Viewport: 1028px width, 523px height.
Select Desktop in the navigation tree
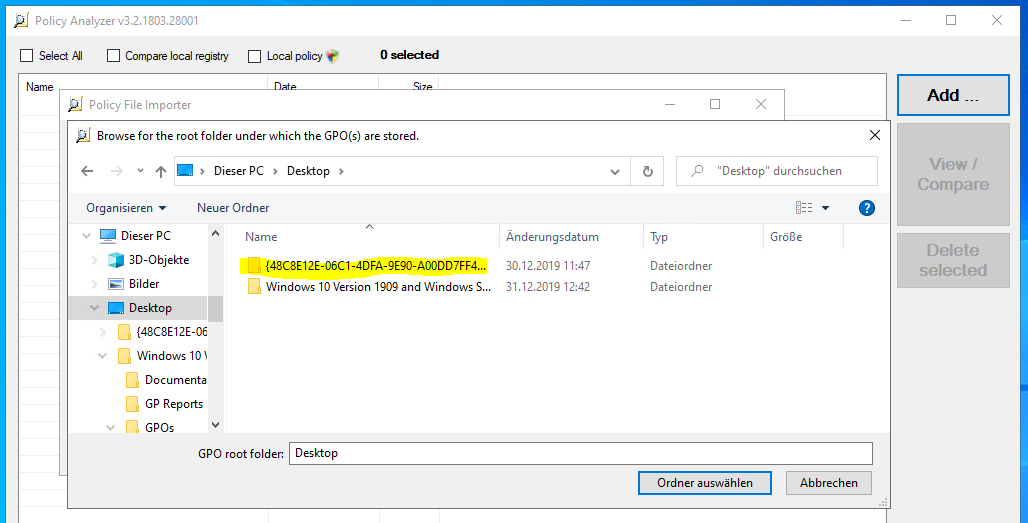[150, 308]
